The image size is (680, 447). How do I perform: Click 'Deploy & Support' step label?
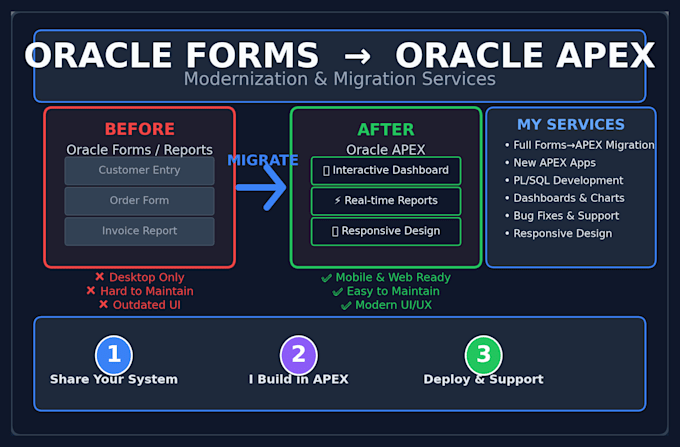coord(484,379)
